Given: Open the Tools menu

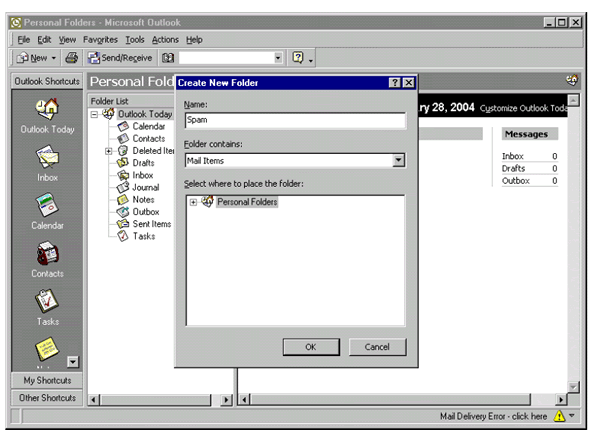Looking at the screenshot, I should point(135,40).
